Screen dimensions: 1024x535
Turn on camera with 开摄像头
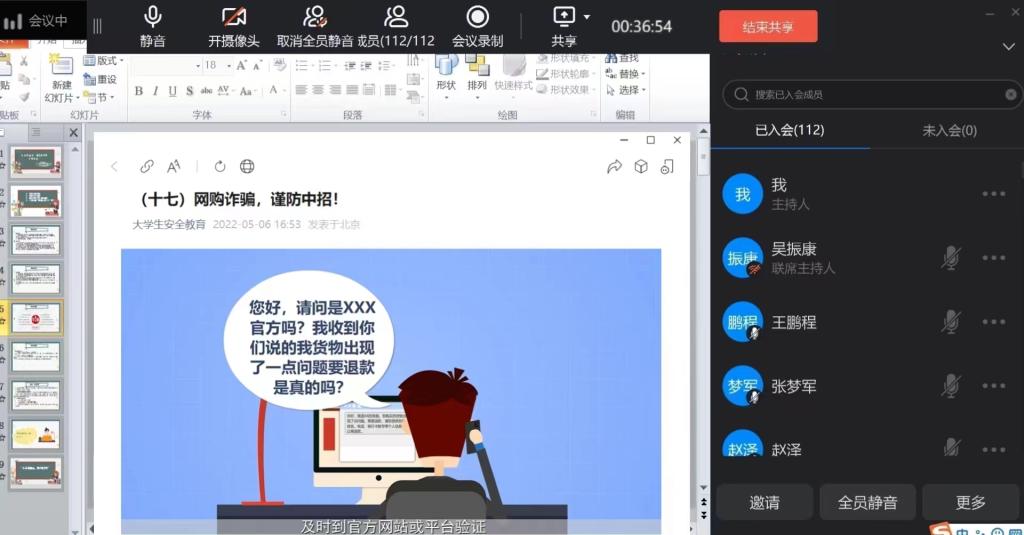click(233, 26)
